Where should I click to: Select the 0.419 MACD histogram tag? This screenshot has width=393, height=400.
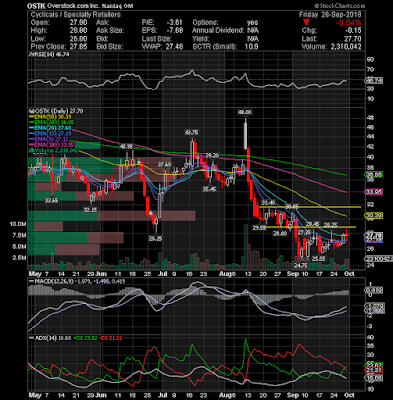[375, 290]
